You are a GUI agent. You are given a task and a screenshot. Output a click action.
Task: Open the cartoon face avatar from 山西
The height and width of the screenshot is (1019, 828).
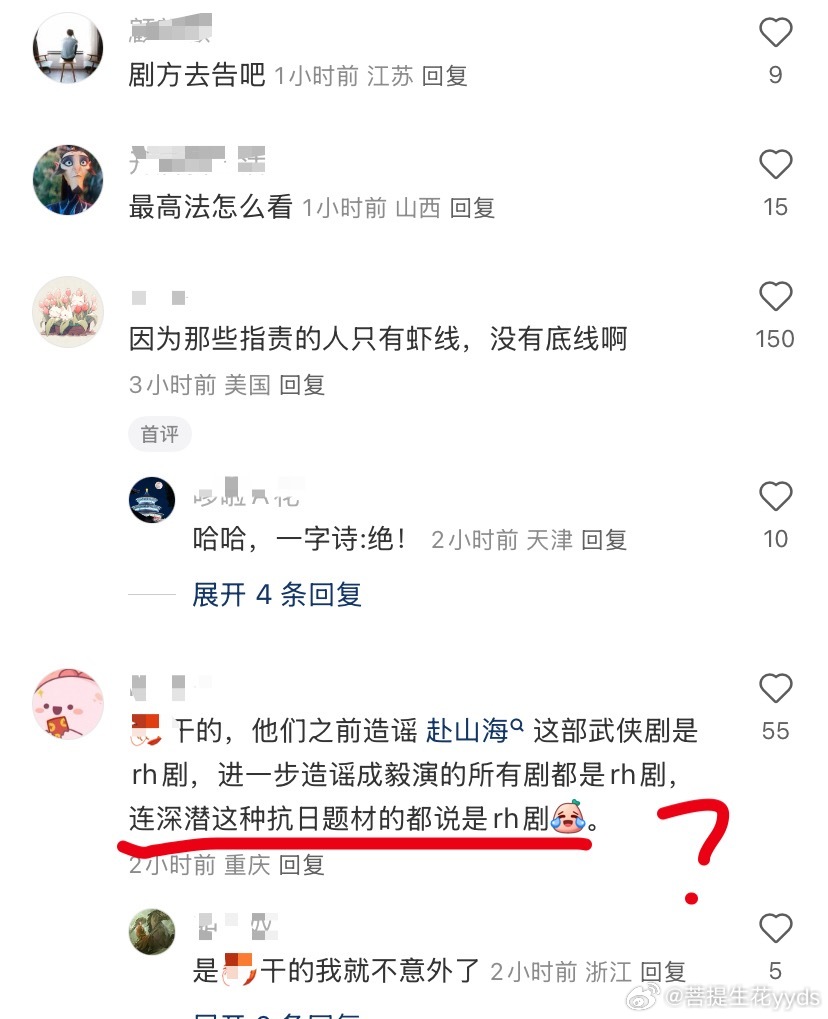pos(68,180)
